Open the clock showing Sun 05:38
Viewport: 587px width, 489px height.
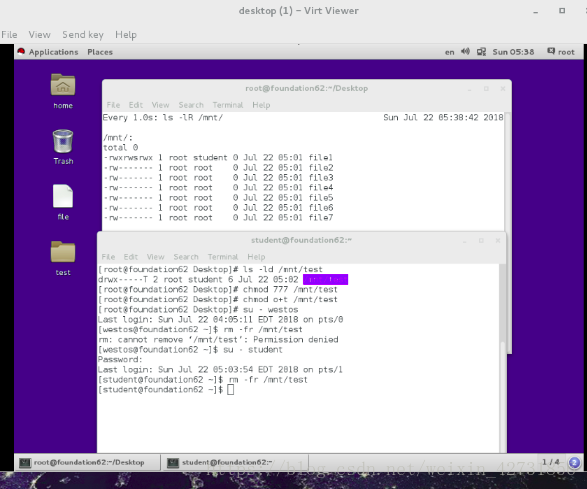click(x=513, y=52)
